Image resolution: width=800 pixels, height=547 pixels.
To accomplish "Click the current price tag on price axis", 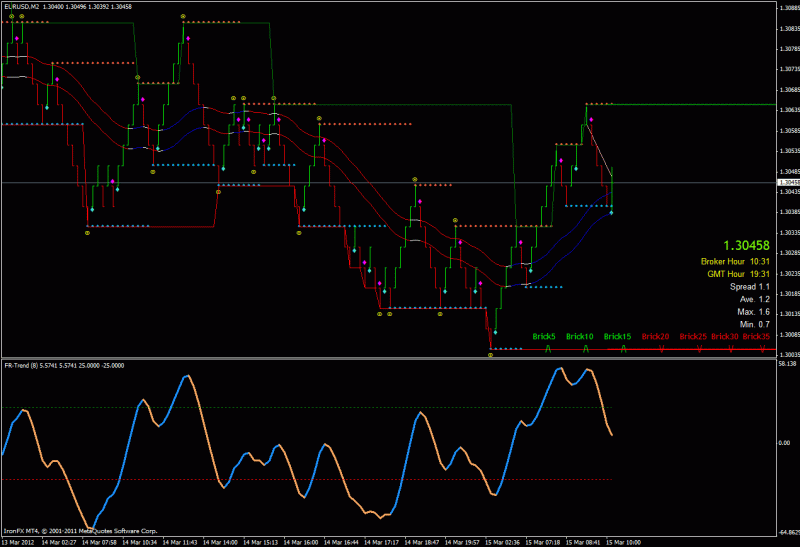I will coord(788,182).
